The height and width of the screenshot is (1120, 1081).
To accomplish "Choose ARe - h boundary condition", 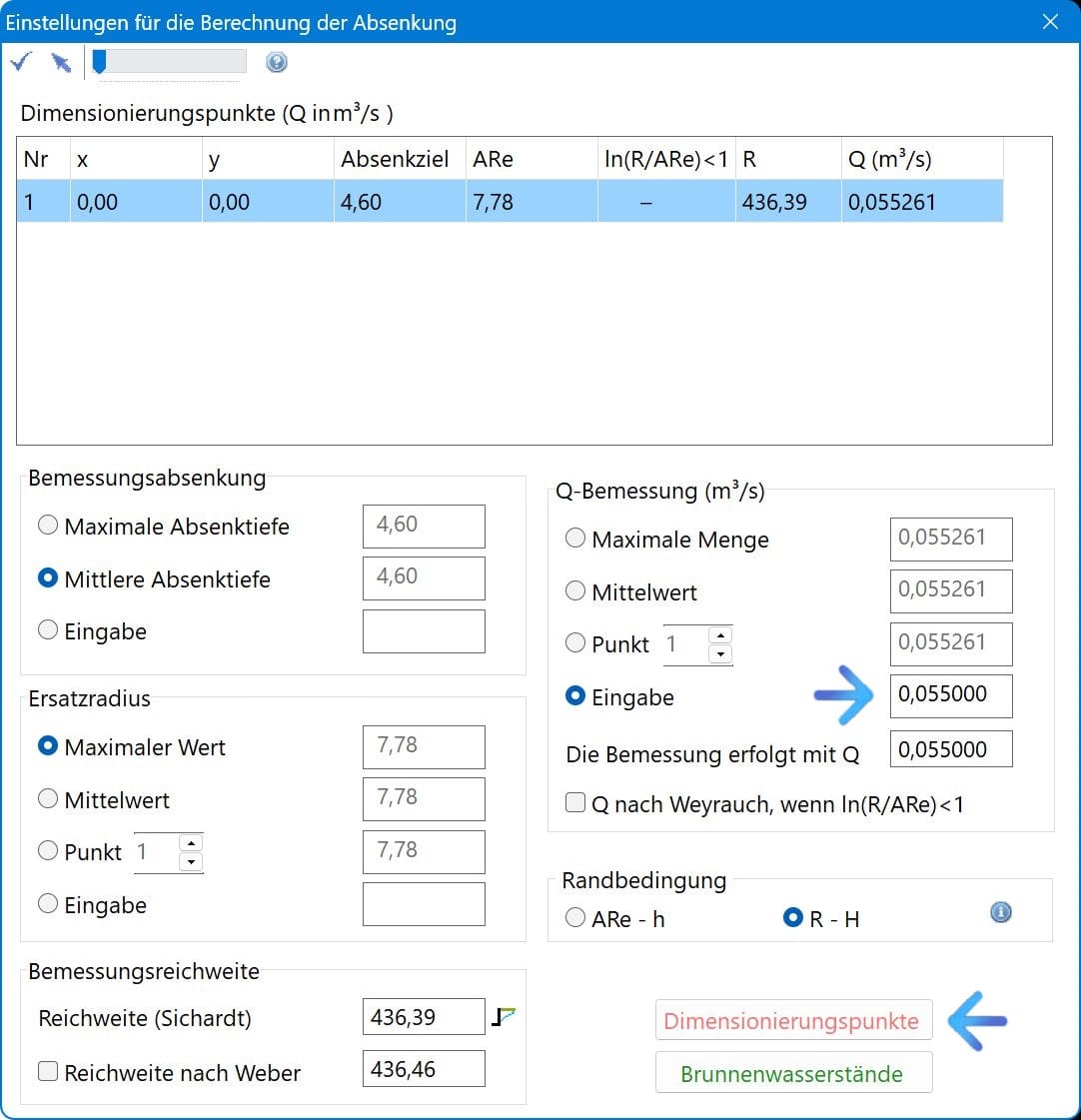I will [575, 918].
